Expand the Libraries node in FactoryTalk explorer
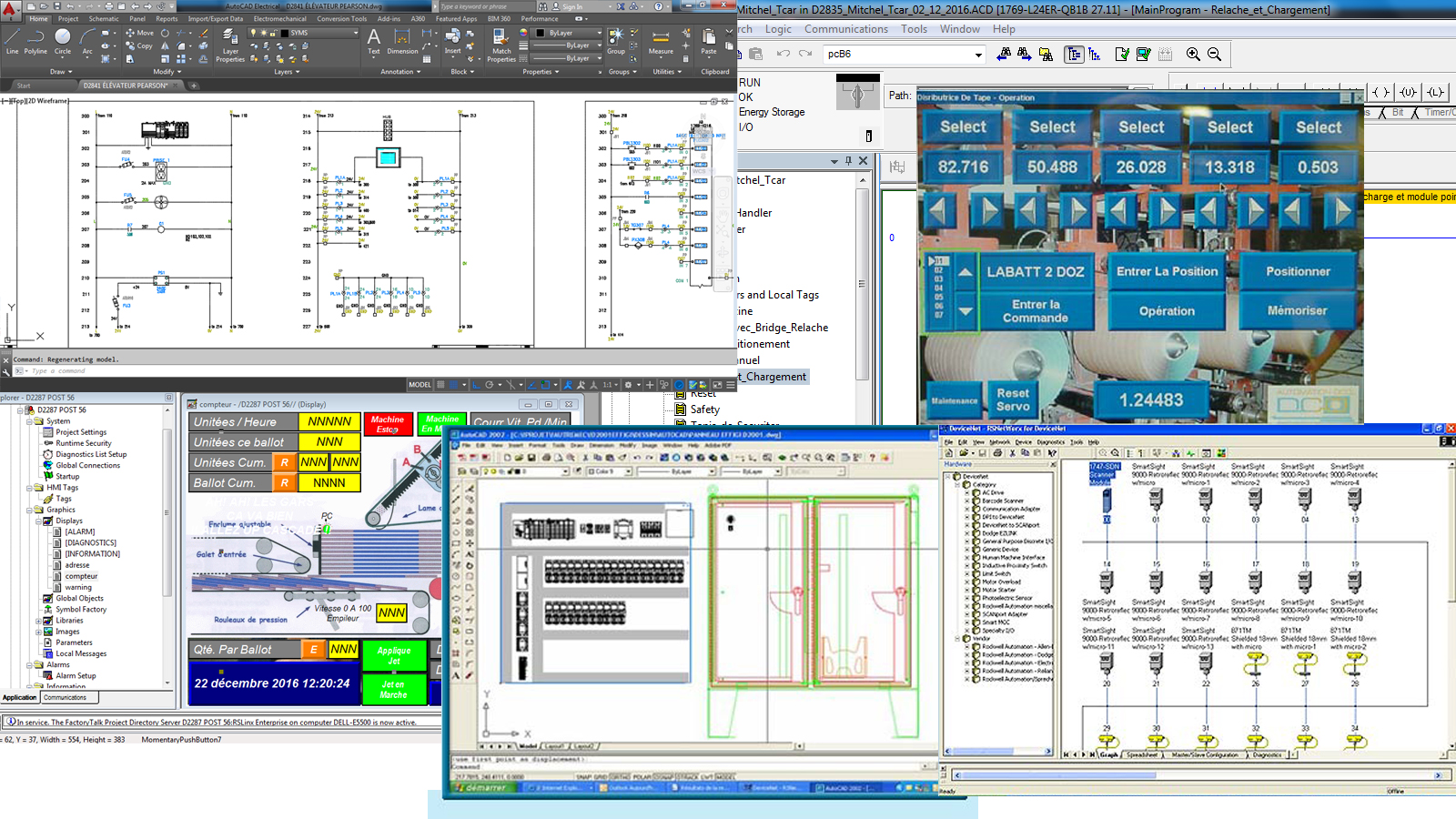 tap(39, 621)
